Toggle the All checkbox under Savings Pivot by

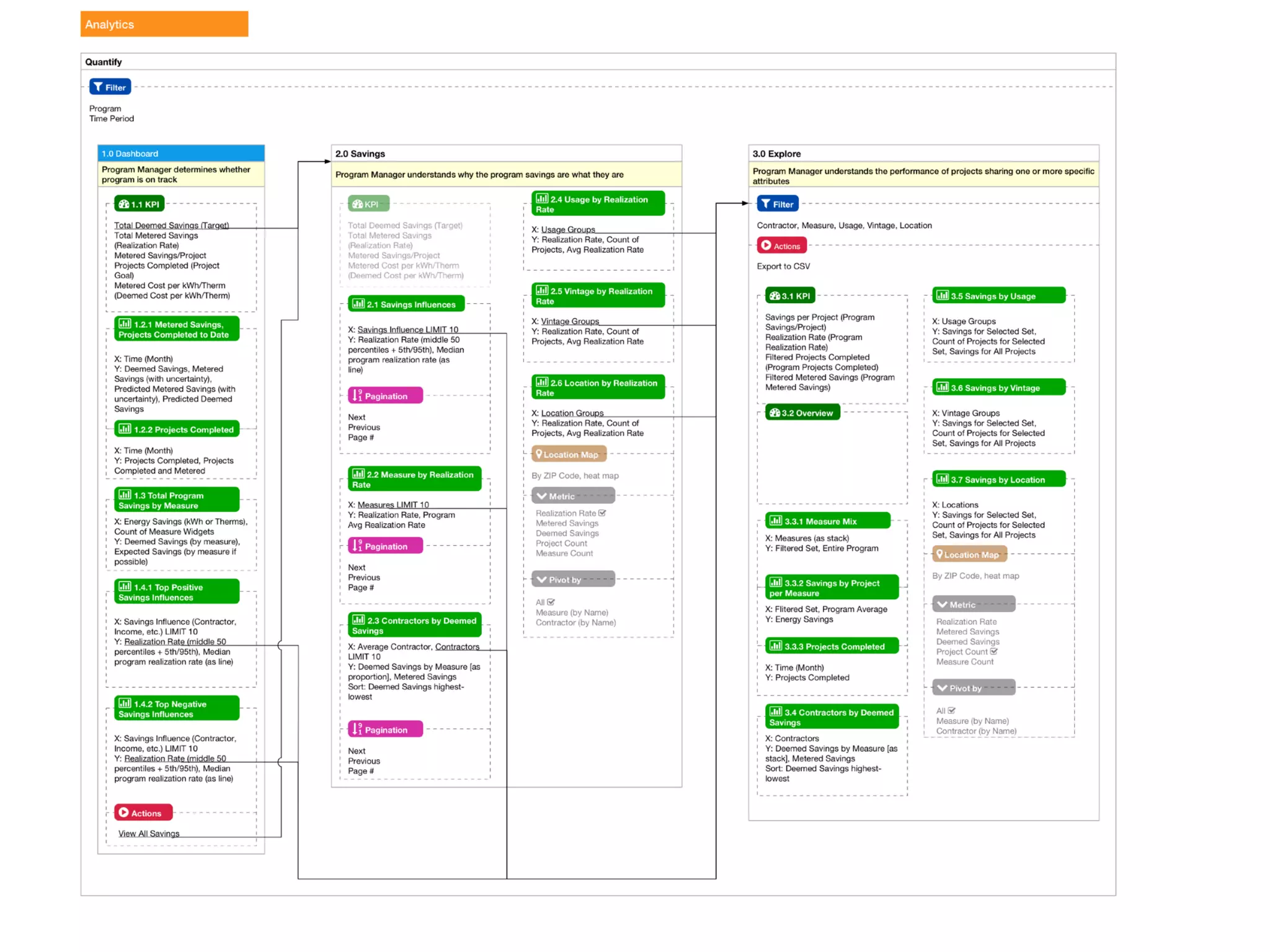pyautogui.click(x=551, y=602)
